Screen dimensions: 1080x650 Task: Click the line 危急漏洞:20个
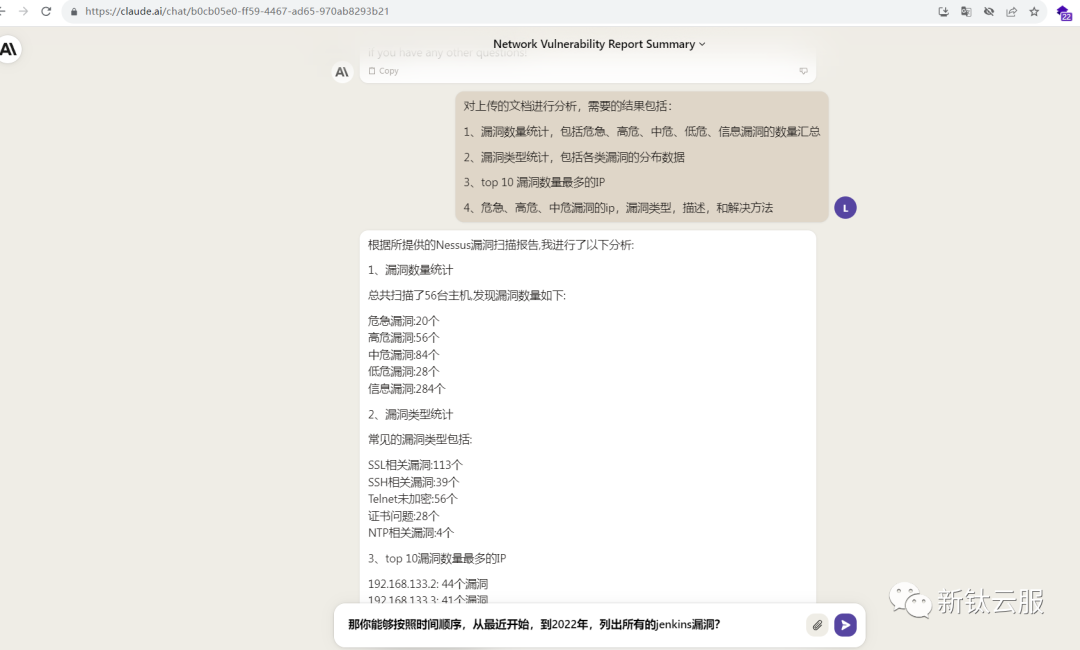pos(404,321)
